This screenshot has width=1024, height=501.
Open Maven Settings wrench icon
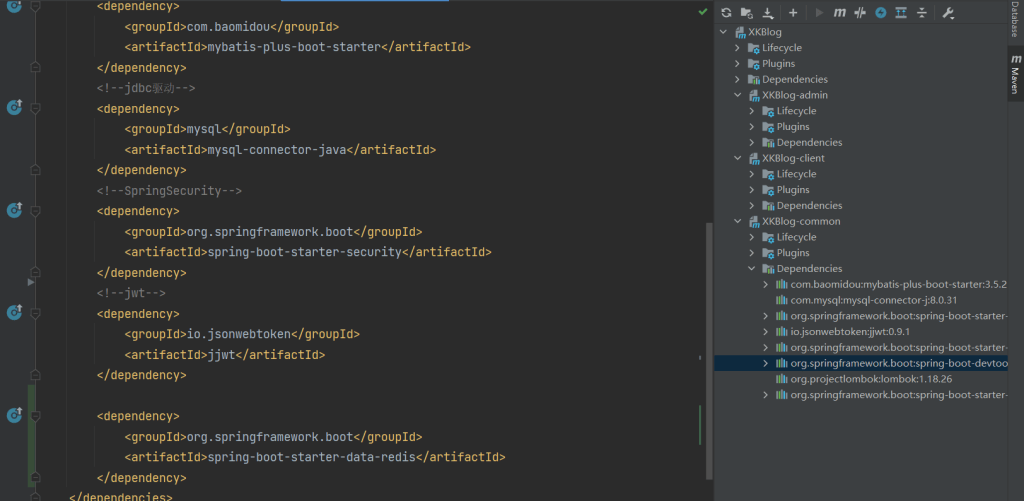coord(948,13)
